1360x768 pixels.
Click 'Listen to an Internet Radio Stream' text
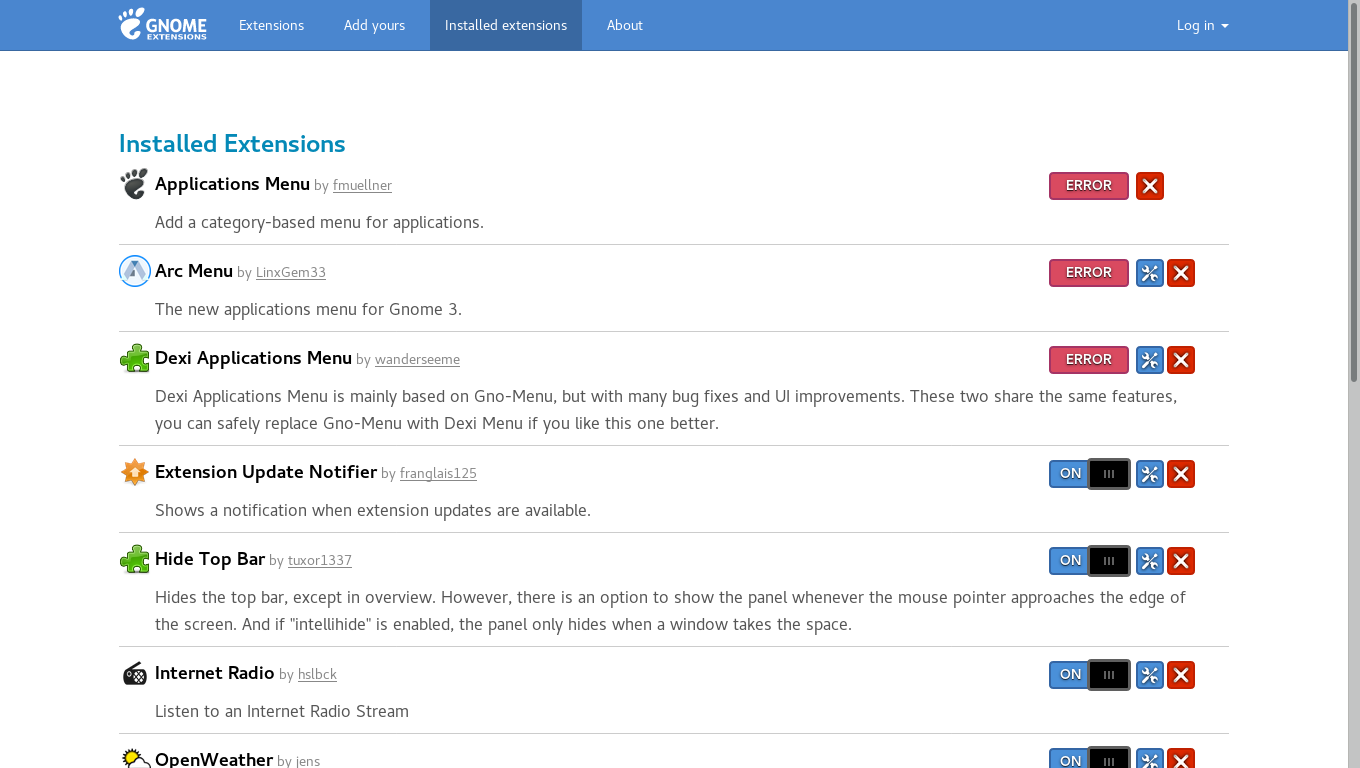click(282, 712)
